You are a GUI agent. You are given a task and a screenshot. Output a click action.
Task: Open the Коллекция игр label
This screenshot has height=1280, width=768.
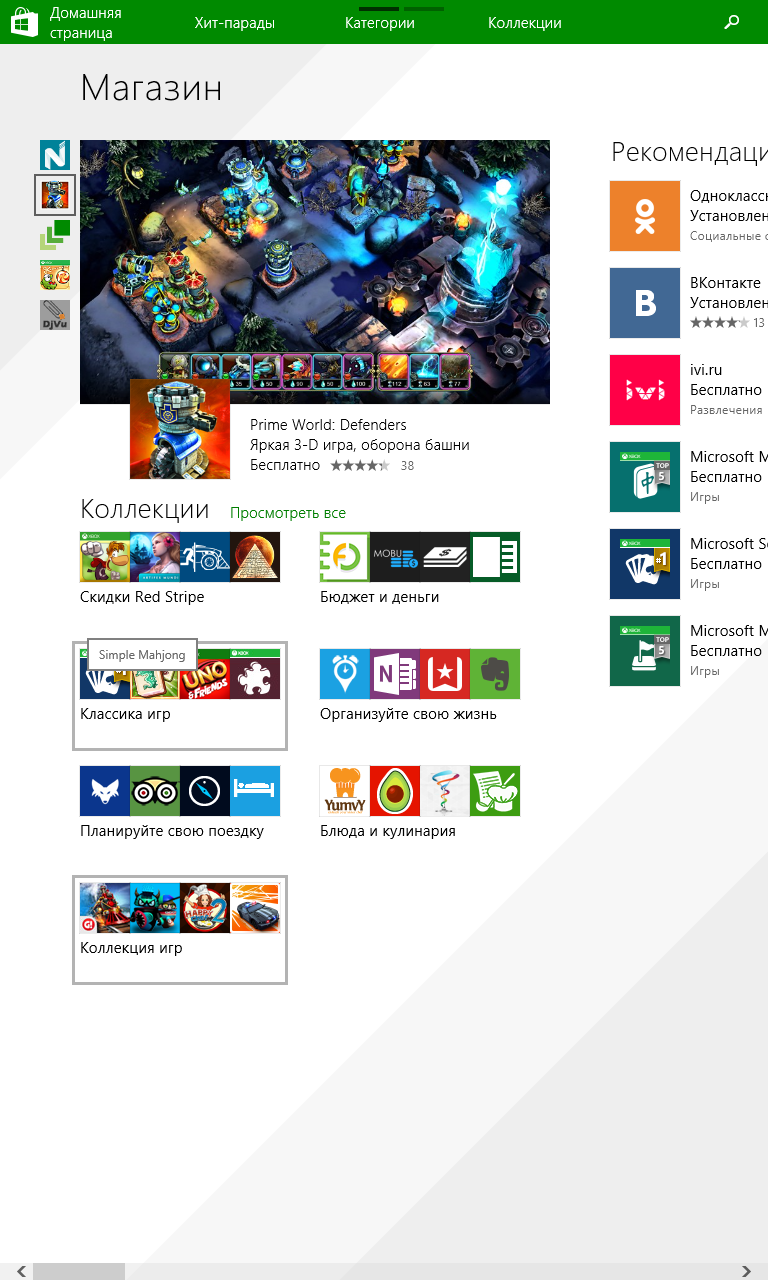(x=131, y=948)
